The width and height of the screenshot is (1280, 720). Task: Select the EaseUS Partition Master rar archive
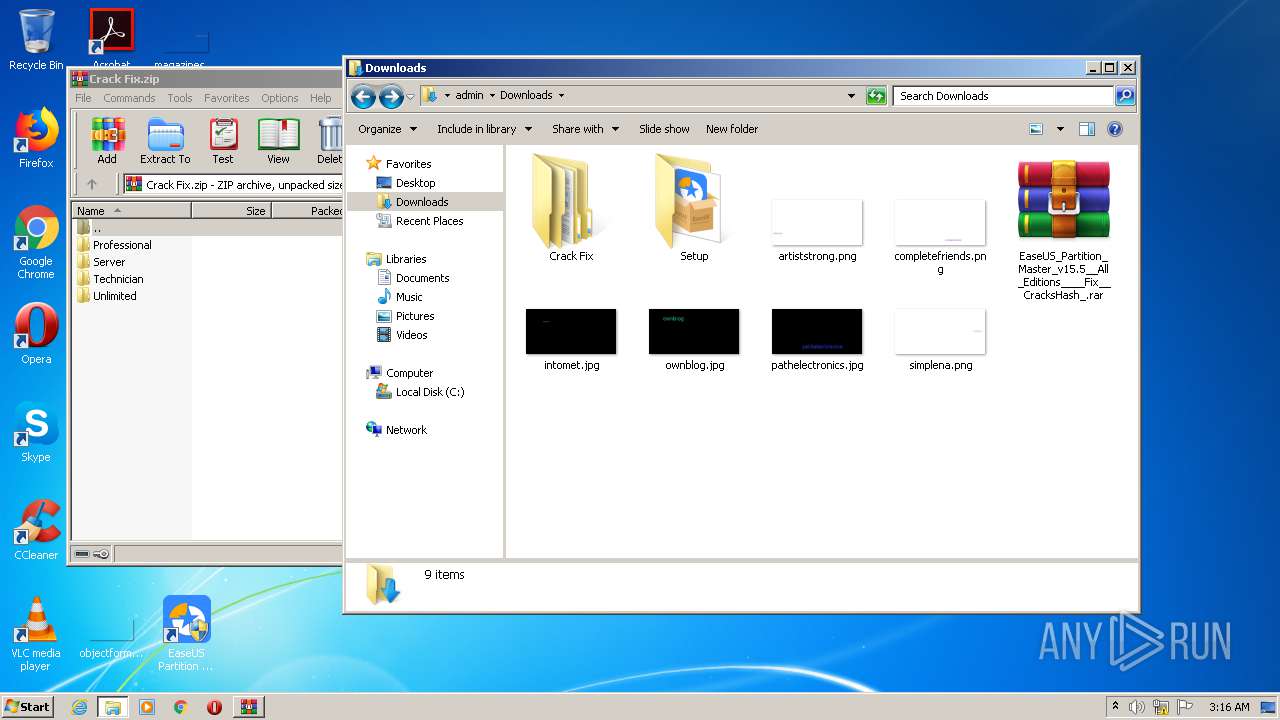point(1063,230)
